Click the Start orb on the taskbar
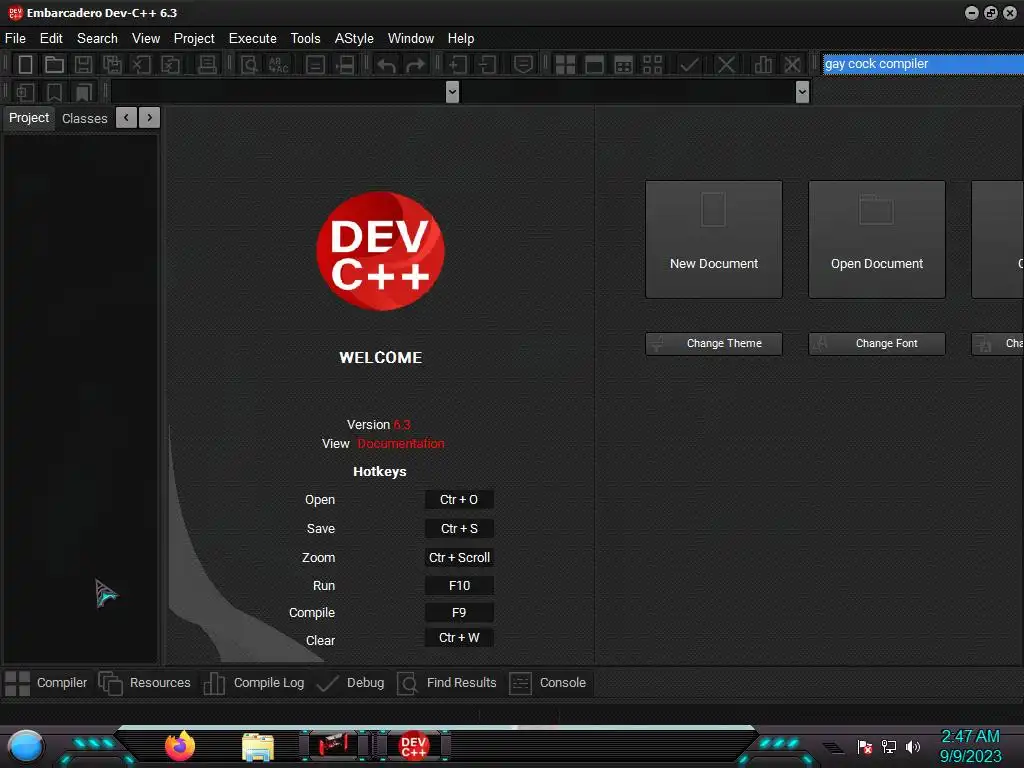The height and width of the screenshot is (768, 1024). point(26,746)
